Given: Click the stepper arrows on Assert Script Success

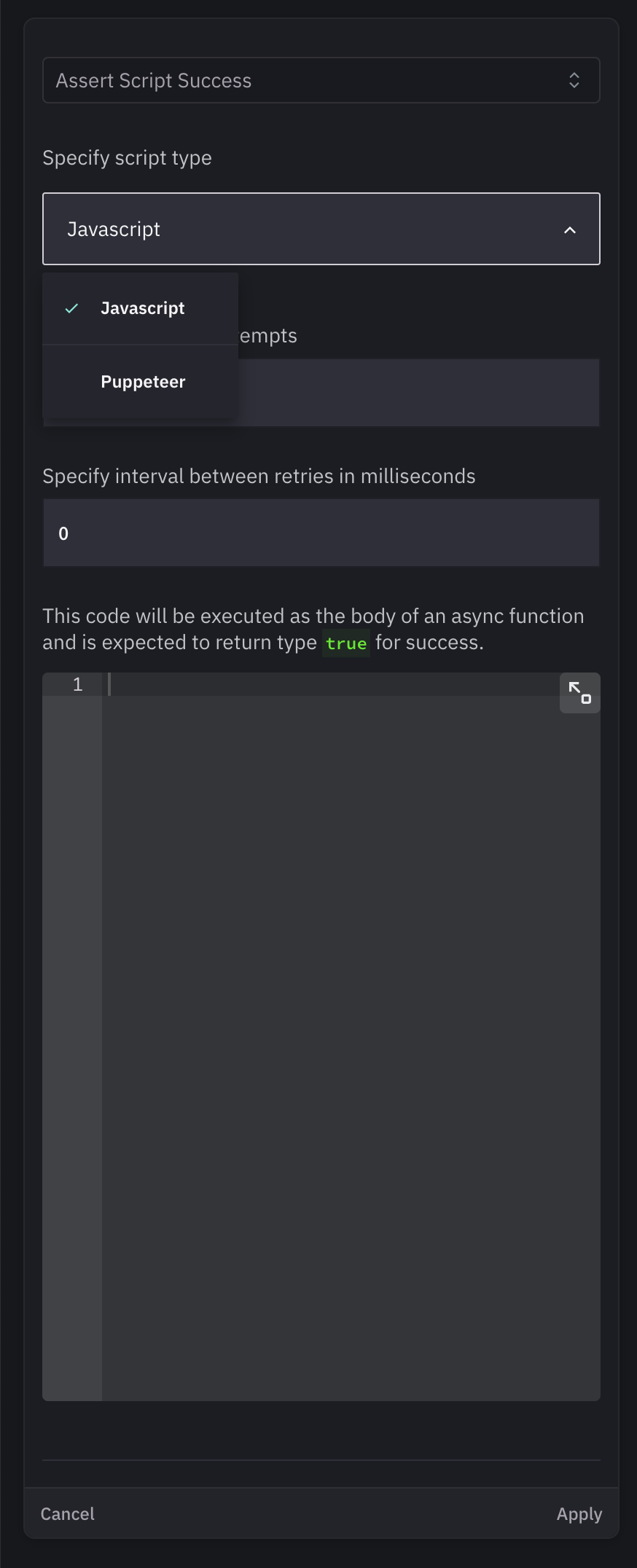Looking at the screenshot, I should tap(574, 80).
